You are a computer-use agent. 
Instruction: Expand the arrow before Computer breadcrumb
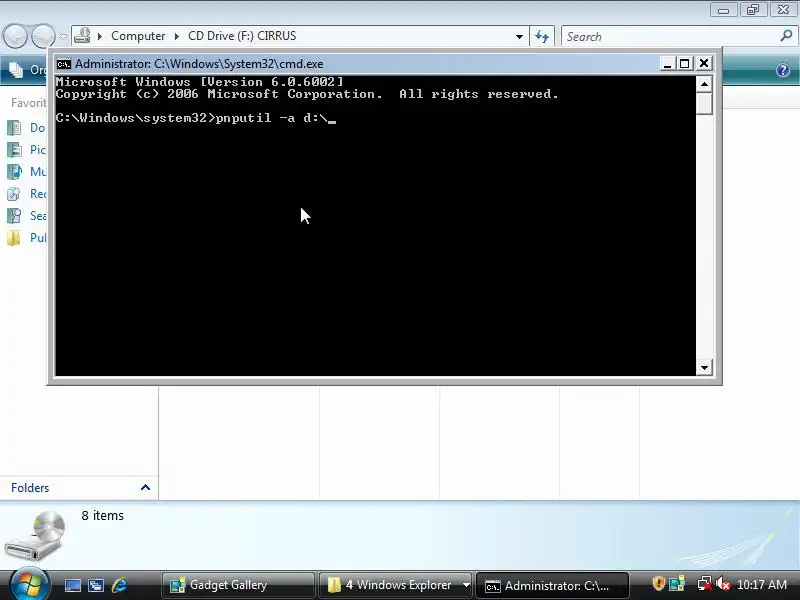coord(100,36)
